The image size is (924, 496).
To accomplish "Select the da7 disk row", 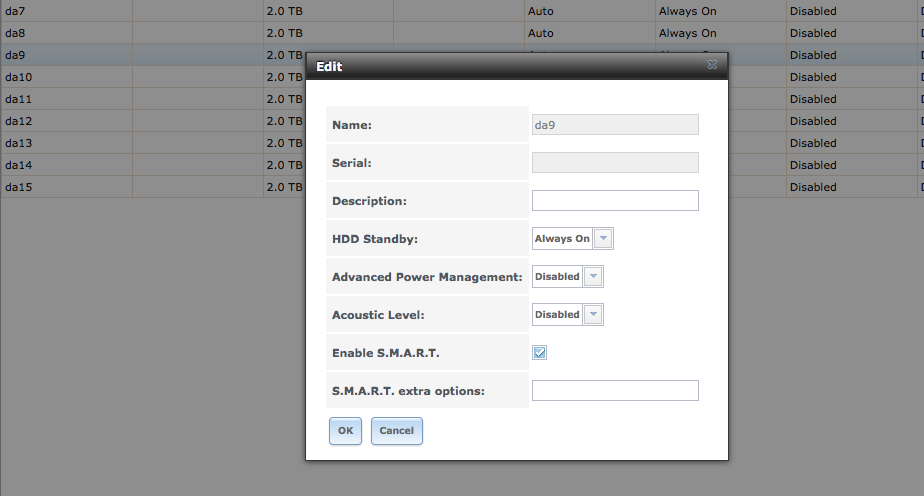I will [x=462, y=11].
